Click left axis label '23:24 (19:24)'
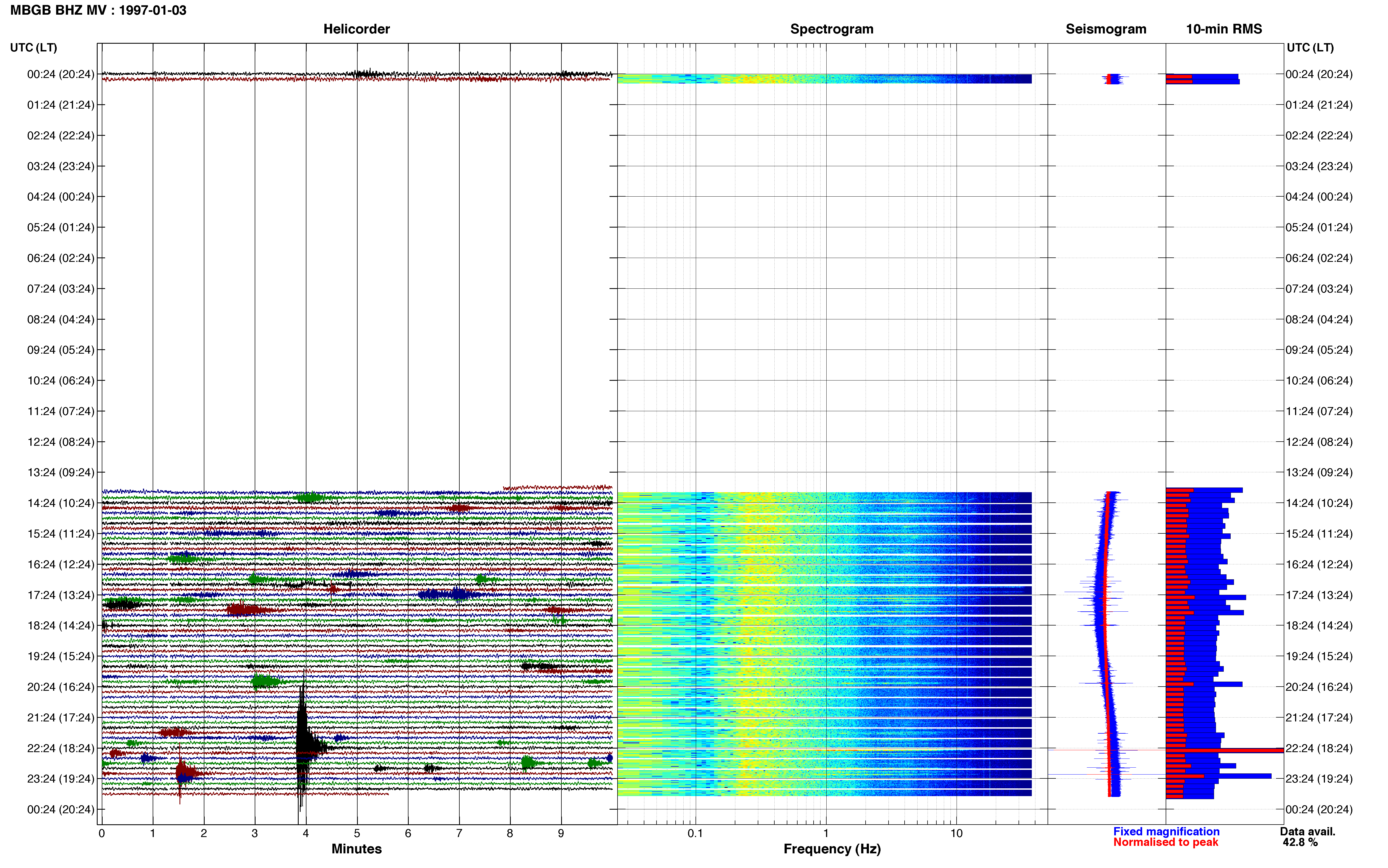 [61, 779]
